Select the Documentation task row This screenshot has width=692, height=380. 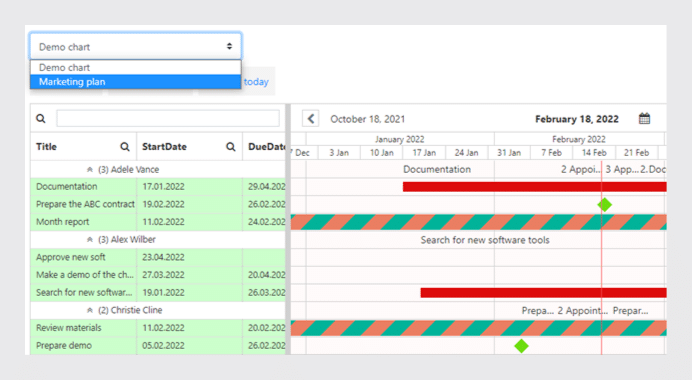pyautogui.click(x=158, y=187)
